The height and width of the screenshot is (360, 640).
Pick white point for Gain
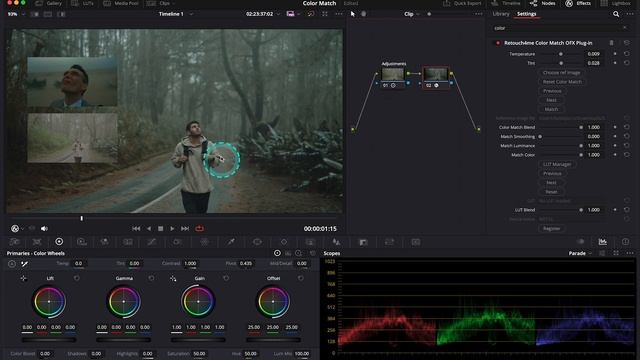point(173,278)
